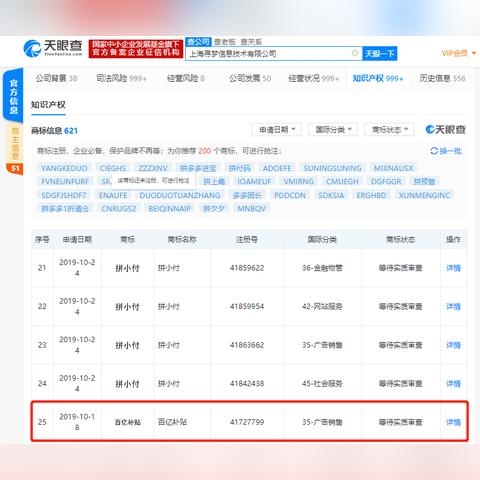Image resolution: width=480 pixels, height=480 pixels.
Task: Click the red 官方备案企业征信机构 banner
Action: click(x=136, y=49)
